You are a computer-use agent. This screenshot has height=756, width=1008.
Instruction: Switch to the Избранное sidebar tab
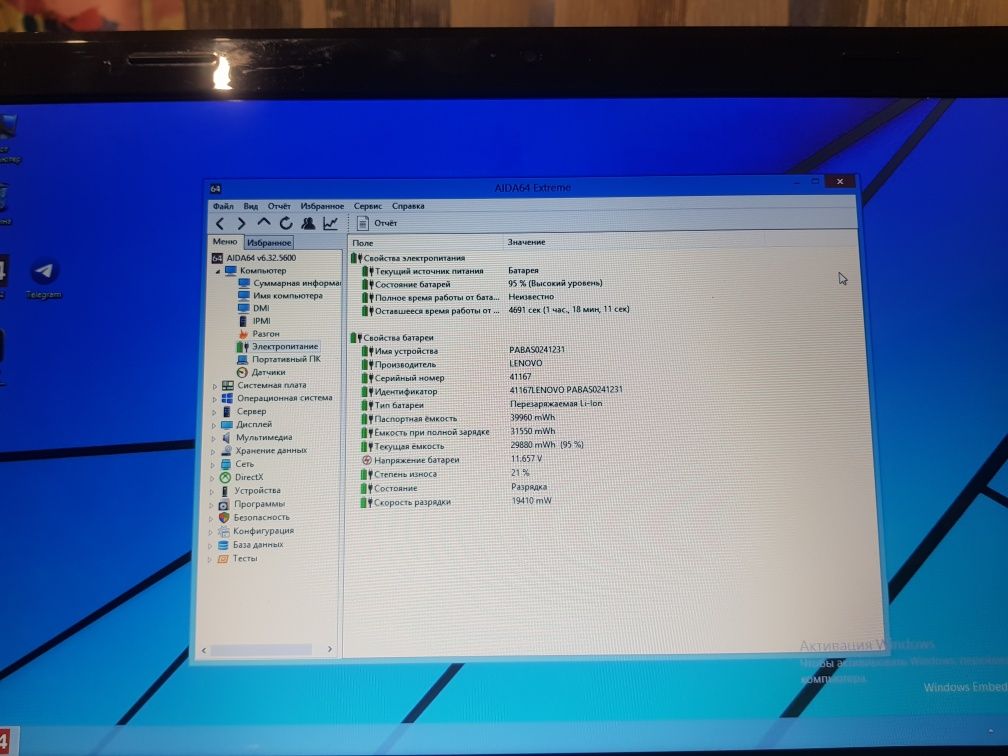pyautogui.click(x=269, y=242)
